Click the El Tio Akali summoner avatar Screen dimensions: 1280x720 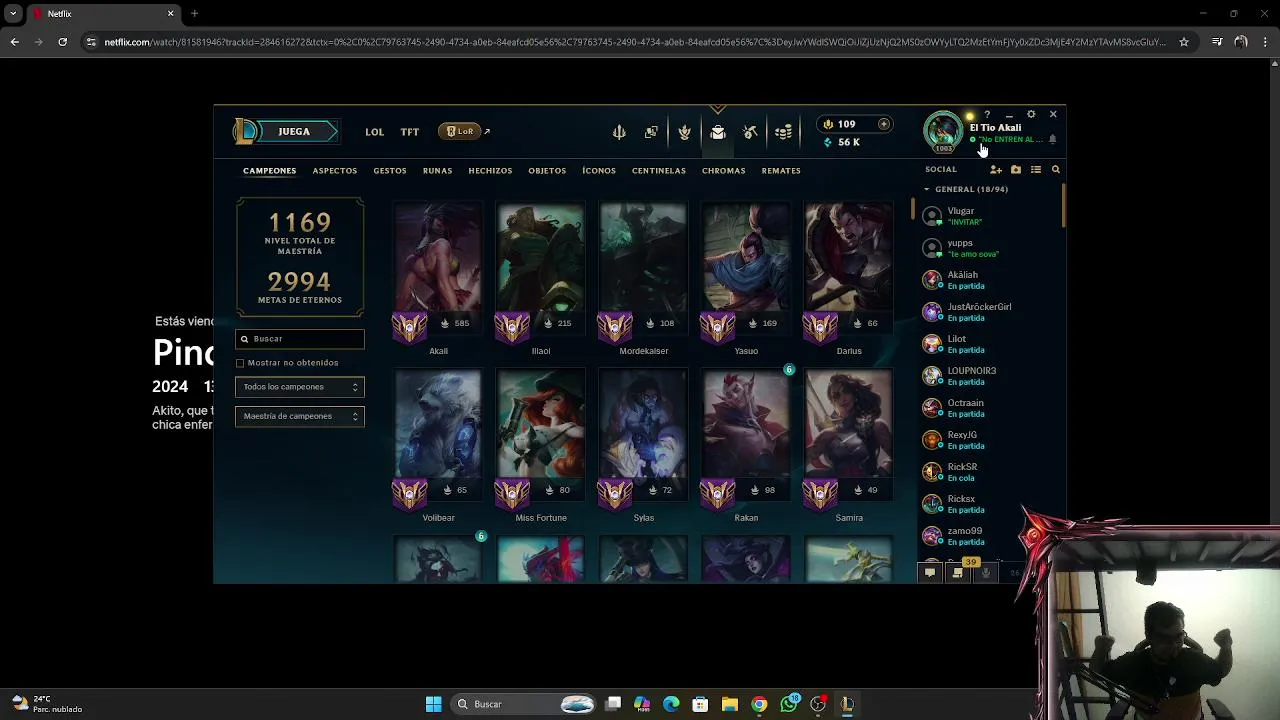coord(943,131)
